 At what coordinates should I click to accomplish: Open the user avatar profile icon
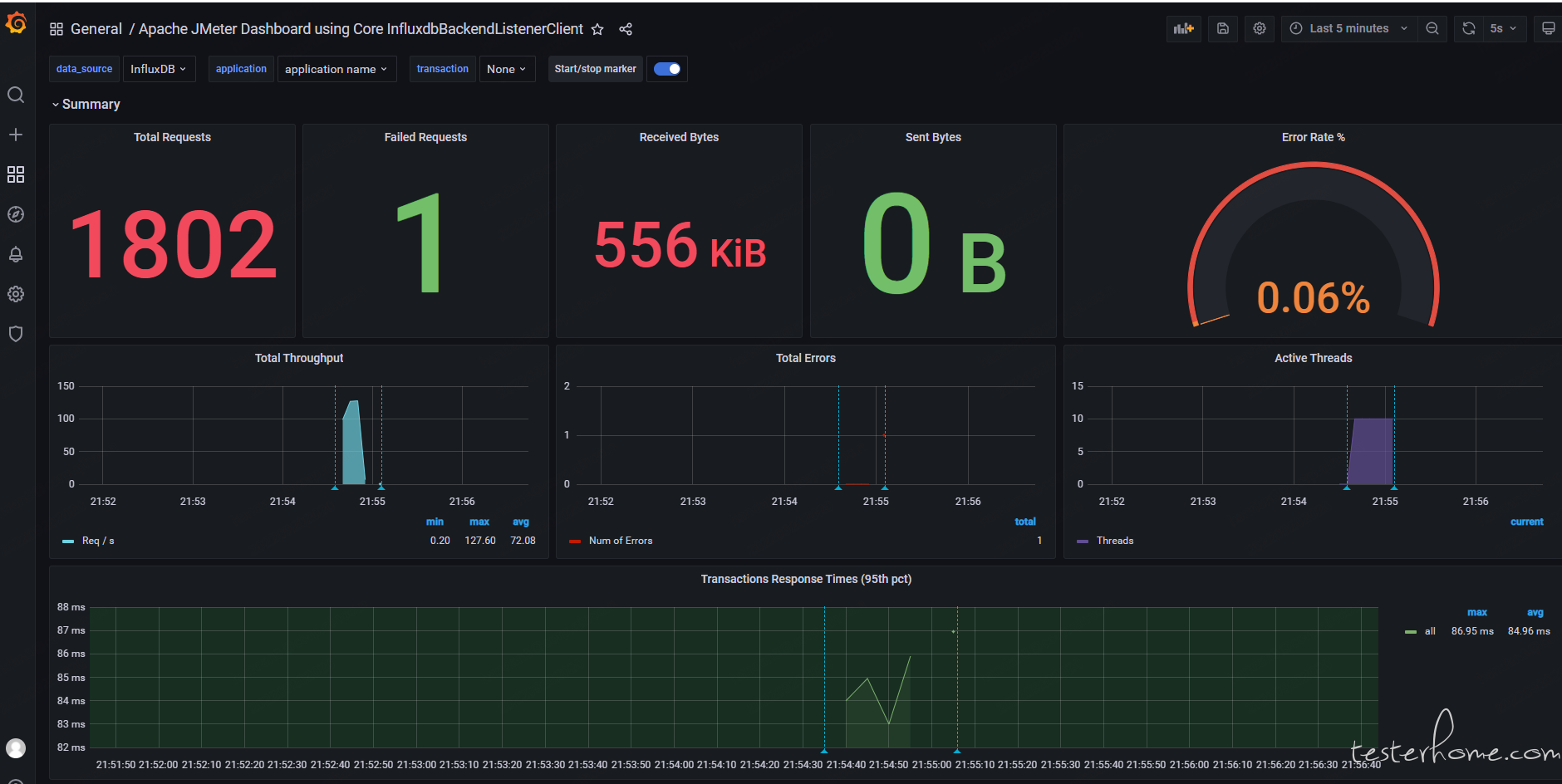click(16, 748)
